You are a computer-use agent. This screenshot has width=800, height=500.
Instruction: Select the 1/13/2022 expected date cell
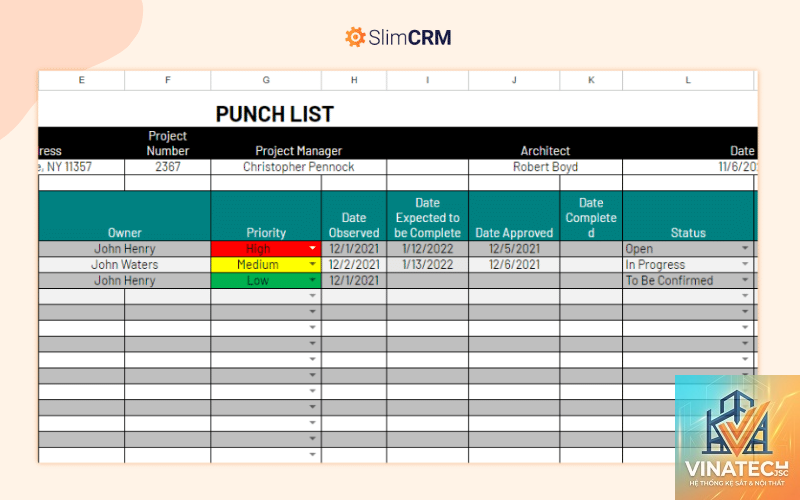[428, 264]
